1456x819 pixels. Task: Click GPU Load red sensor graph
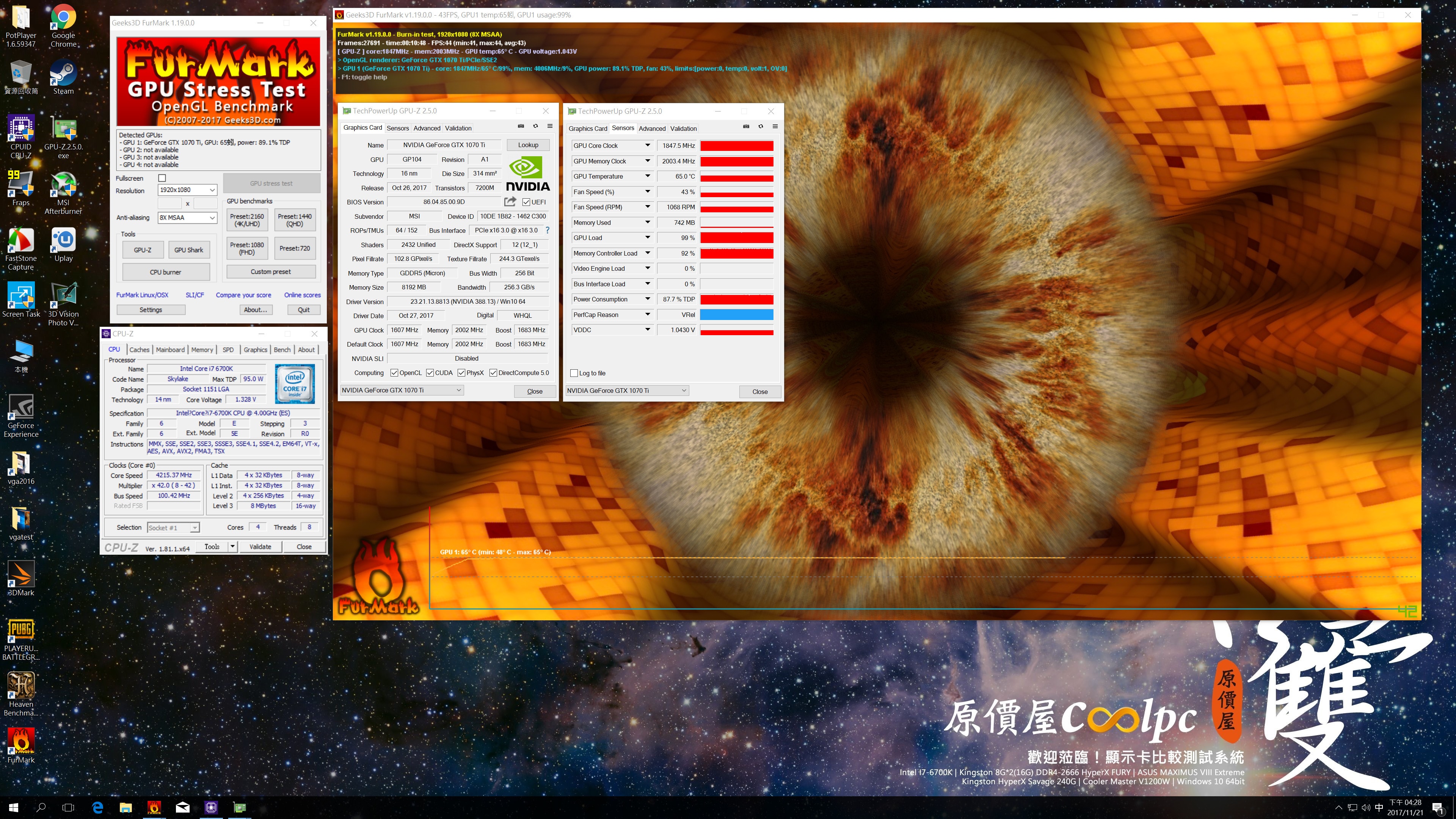click(x=736, y=238)
